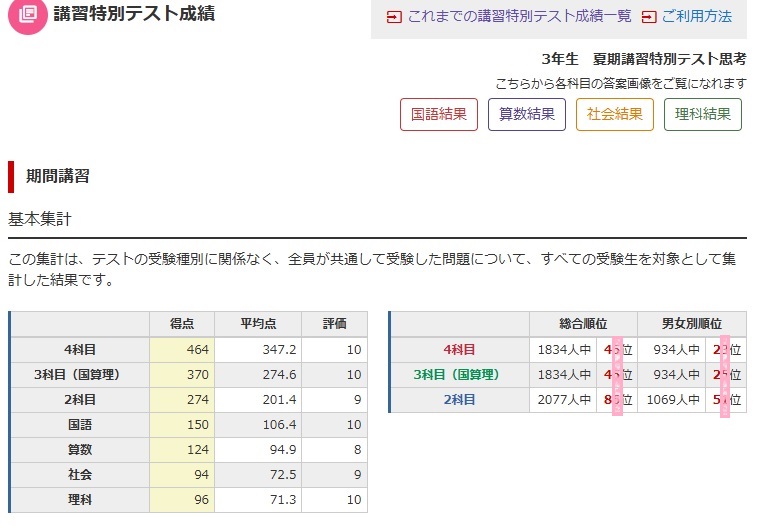Screen dimensions: 760x528
Task: Click the average value 201.4
Action: [x=279, y=400]
